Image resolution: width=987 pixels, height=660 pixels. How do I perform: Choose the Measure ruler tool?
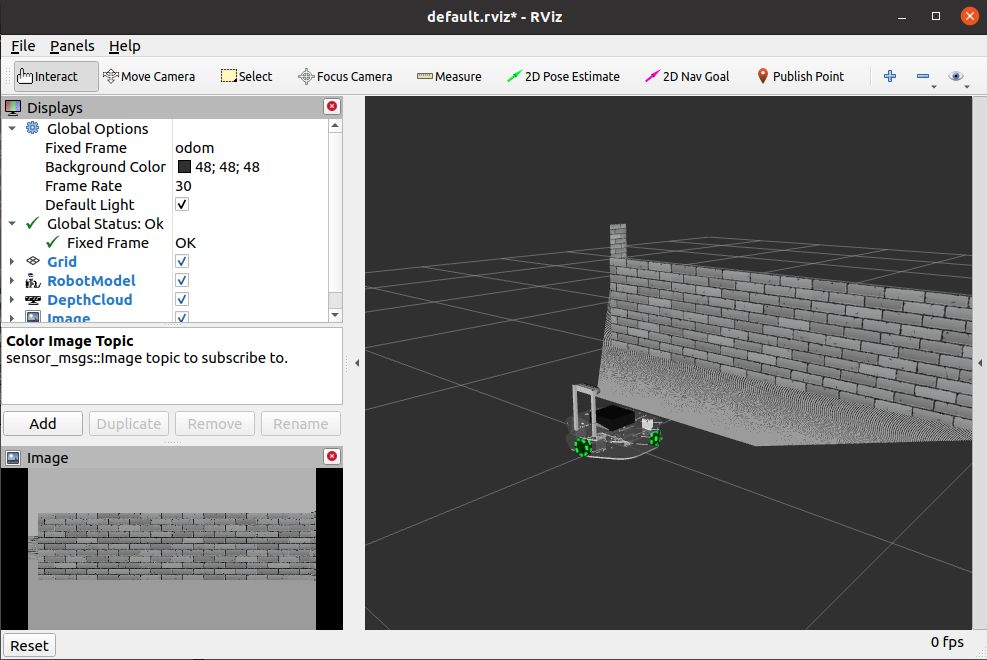[449, 76]
